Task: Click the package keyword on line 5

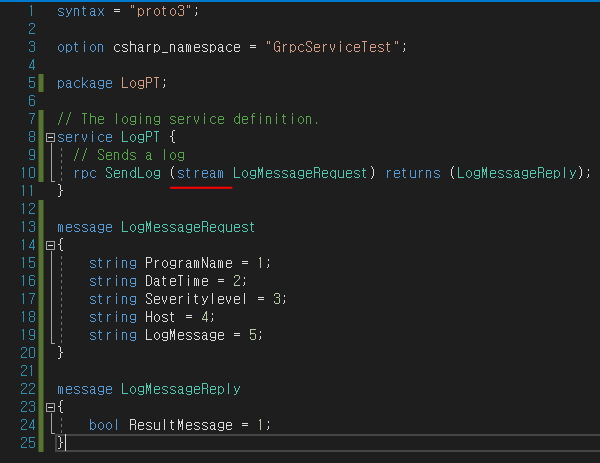Action: point(85,83)
